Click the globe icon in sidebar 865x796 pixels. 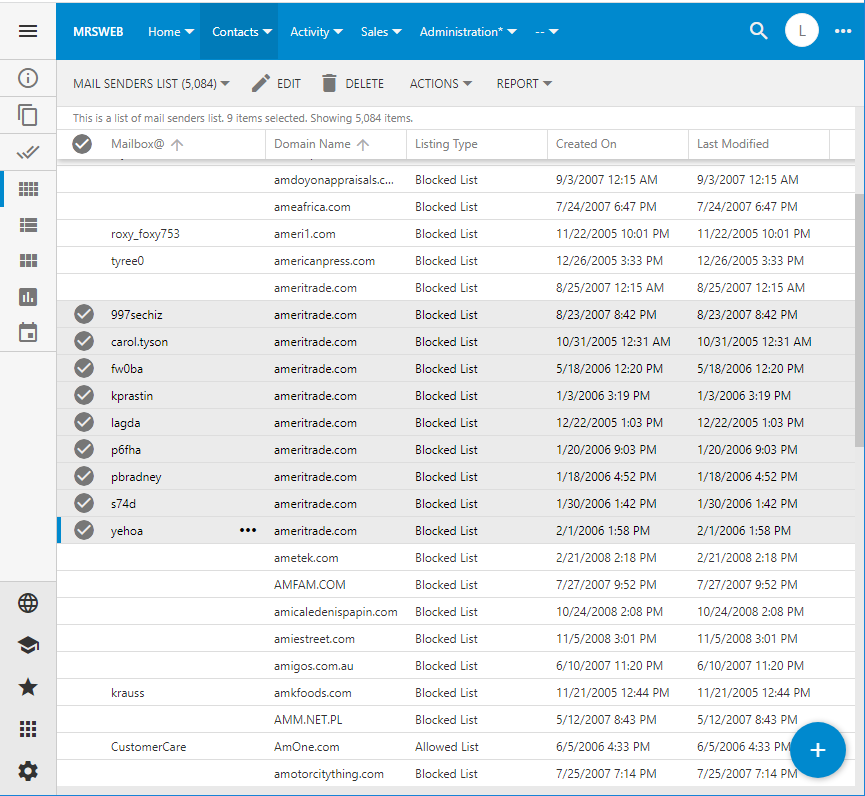(x=28, y=603)
